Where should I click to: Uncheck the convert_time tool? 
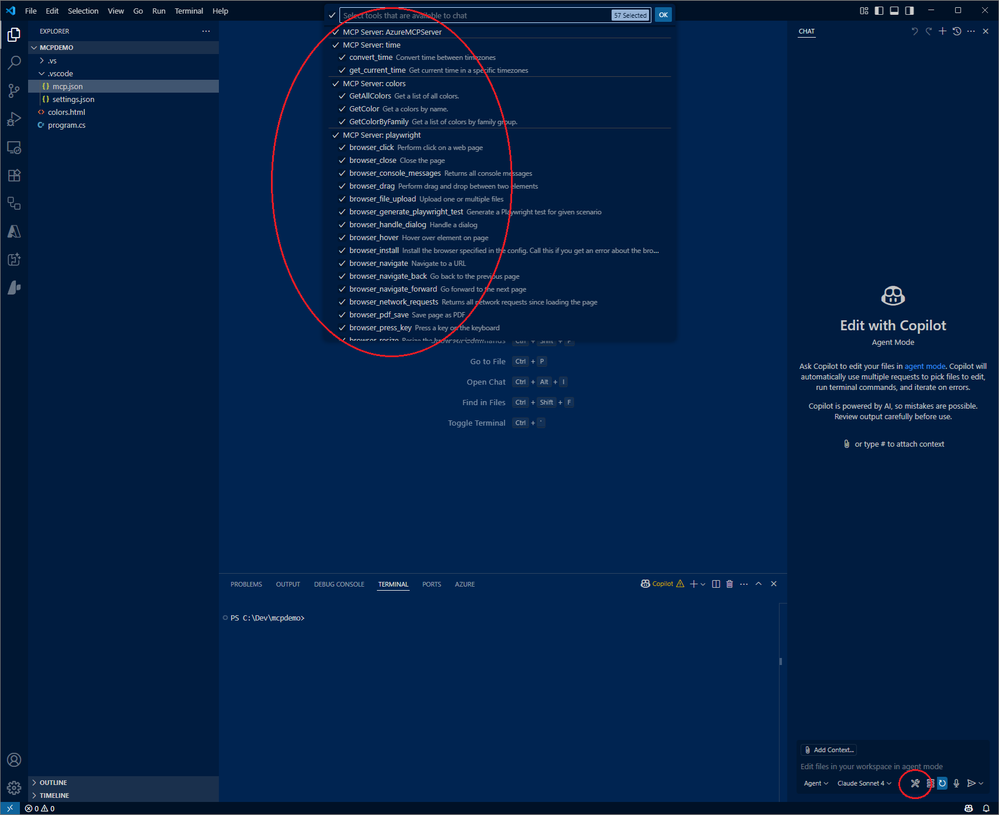click(342, 57)
